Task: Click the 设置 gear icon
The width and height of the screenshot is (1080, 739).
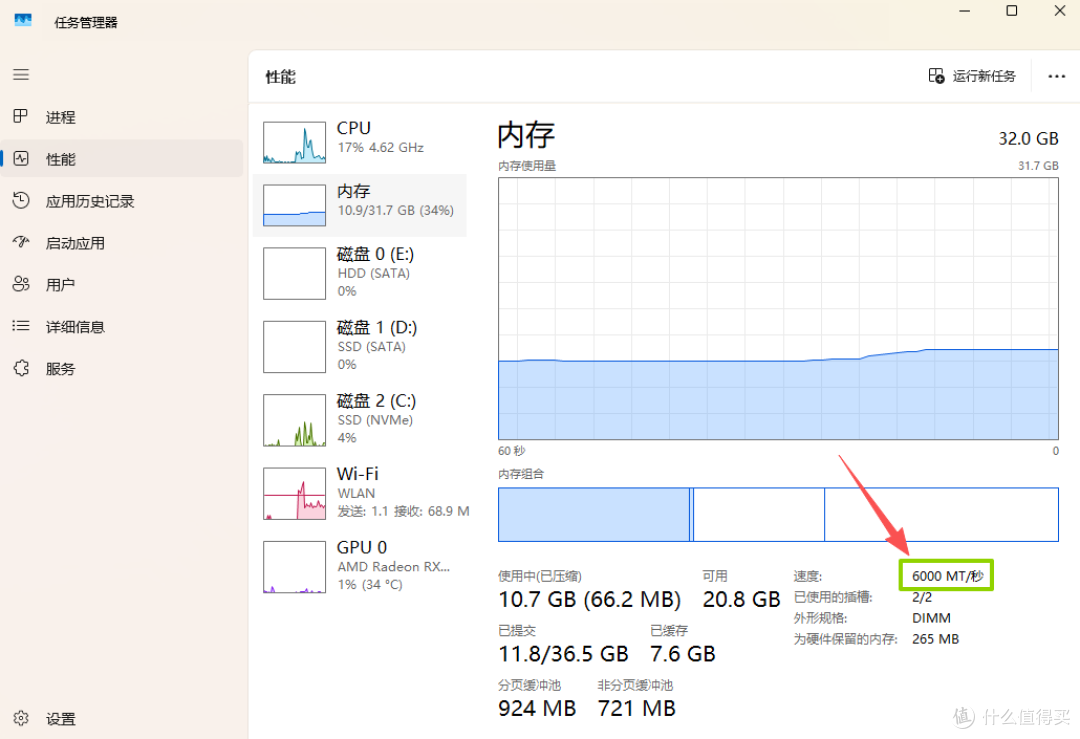Action: pos(21,718)
